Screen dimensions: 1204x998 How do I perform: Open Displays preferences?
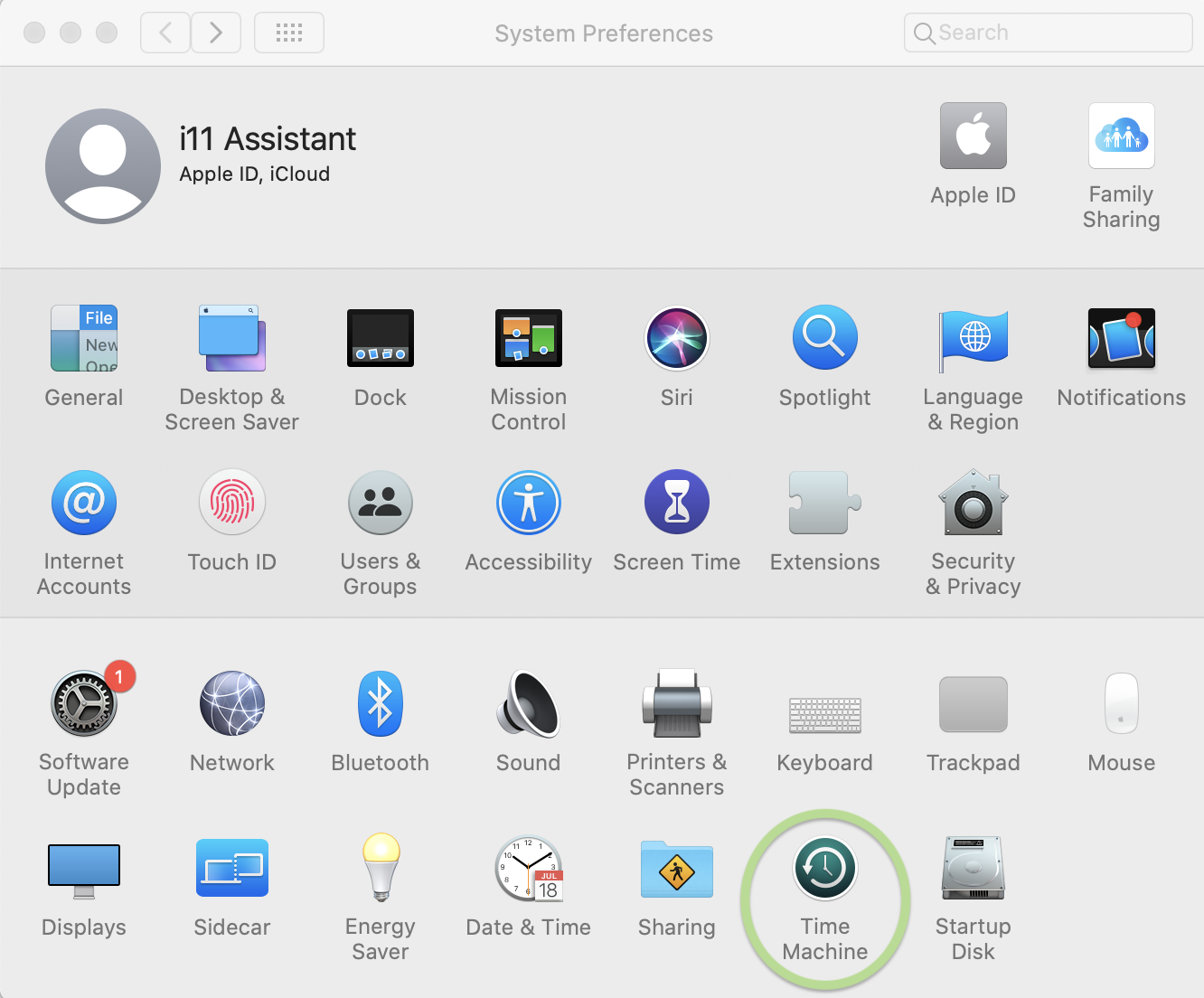coord(84,871)
